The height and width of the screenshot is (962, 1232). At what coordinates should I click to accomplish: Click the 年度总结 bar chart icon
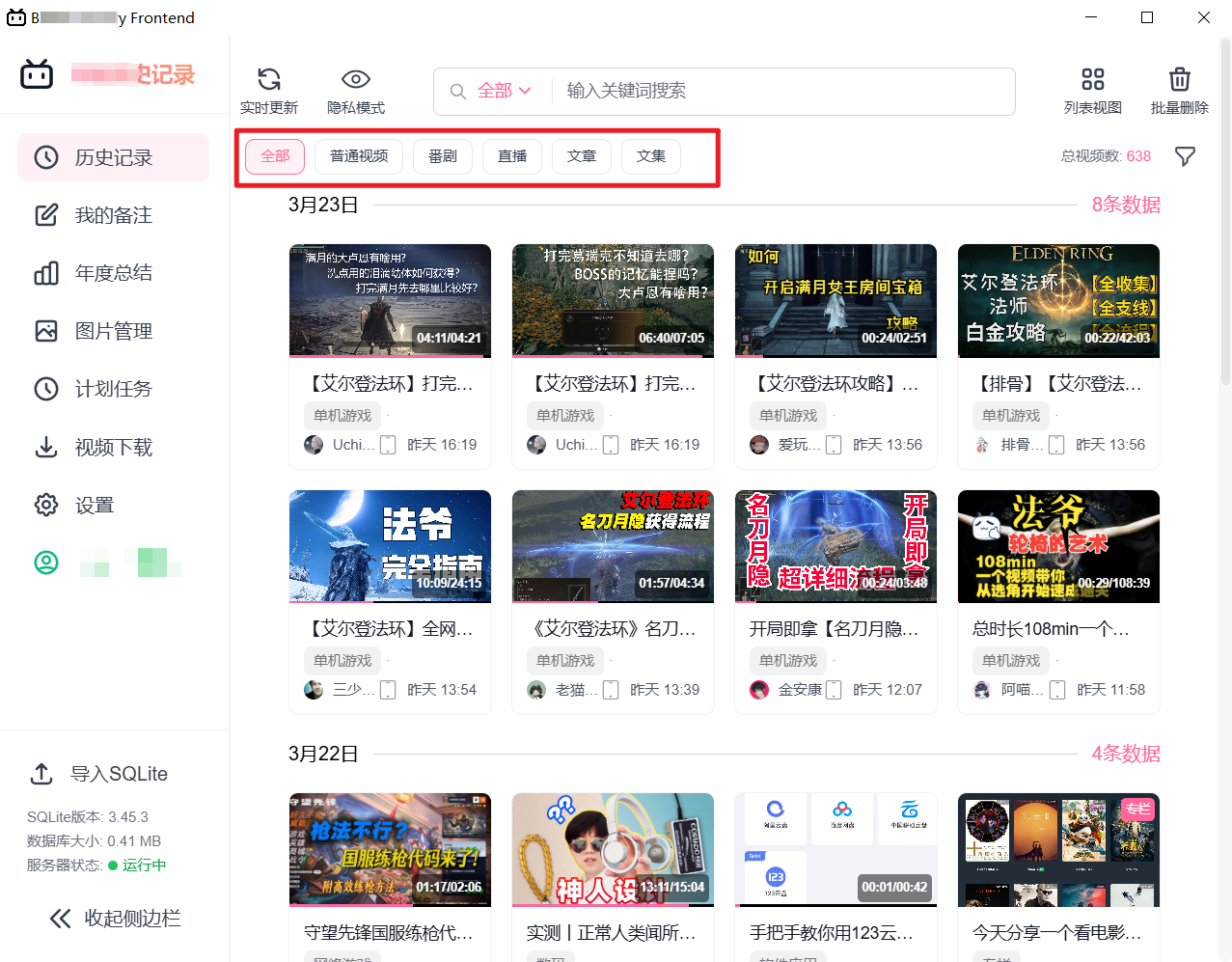(x=46, y=273)
